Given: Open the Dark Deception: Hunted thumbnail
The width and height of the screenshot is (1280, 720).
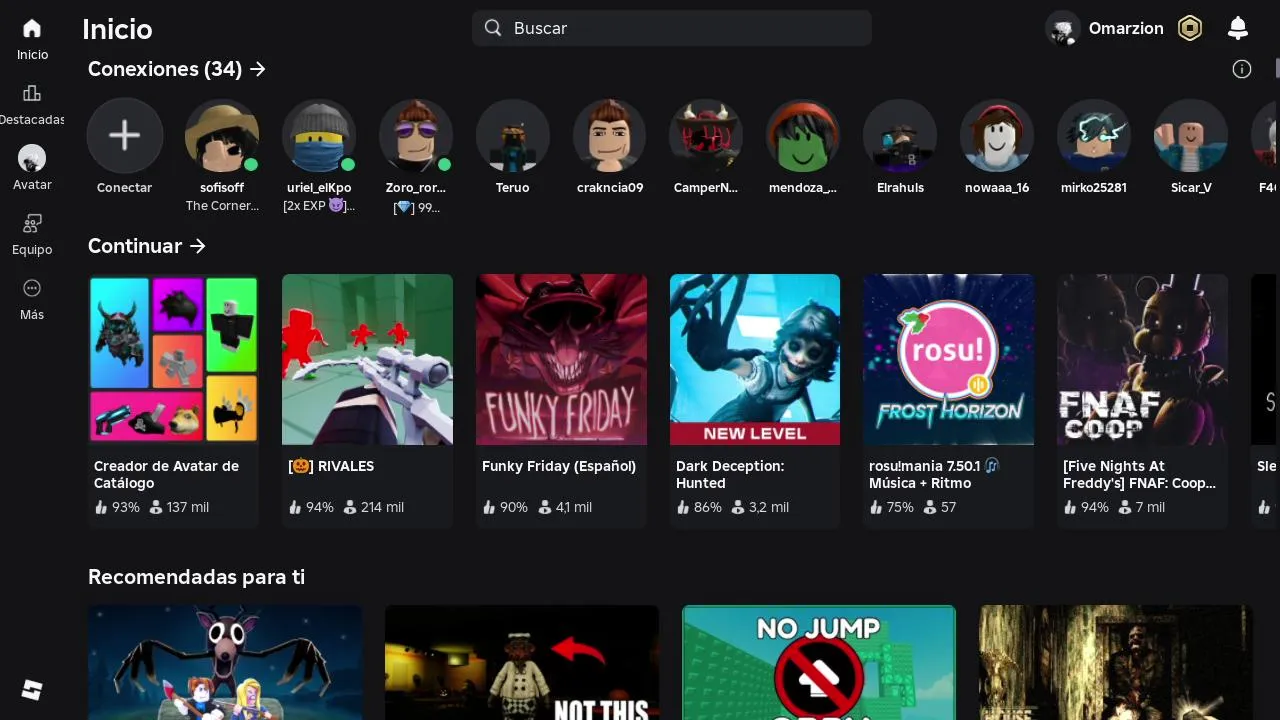Looking at the screenshot, I should [755, 360].
